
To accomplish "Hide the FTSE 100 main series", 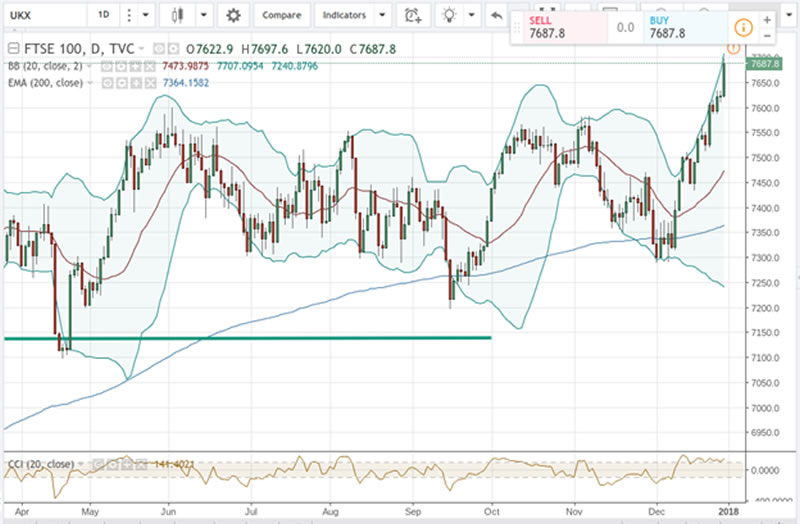I will coord(159,49).
